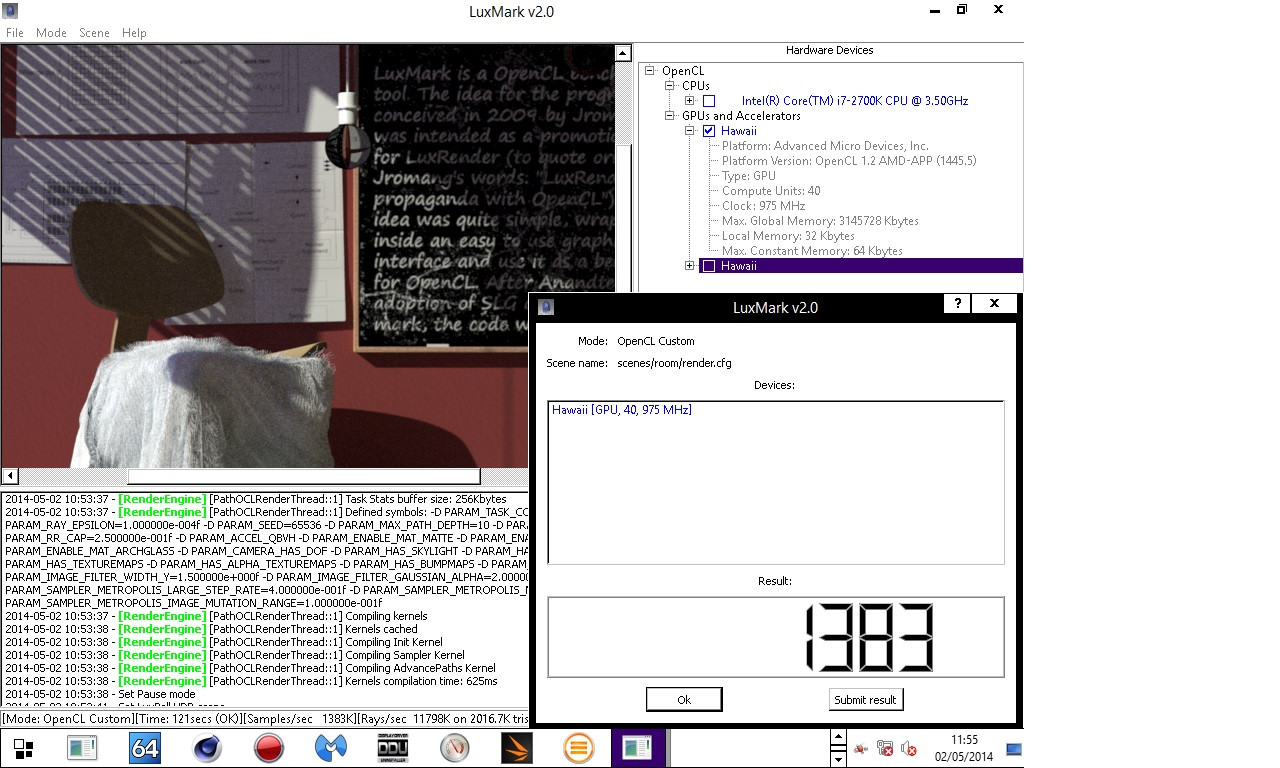Click the Windows task switcher icon in taskbar
1280x768 pixels.
23,749
